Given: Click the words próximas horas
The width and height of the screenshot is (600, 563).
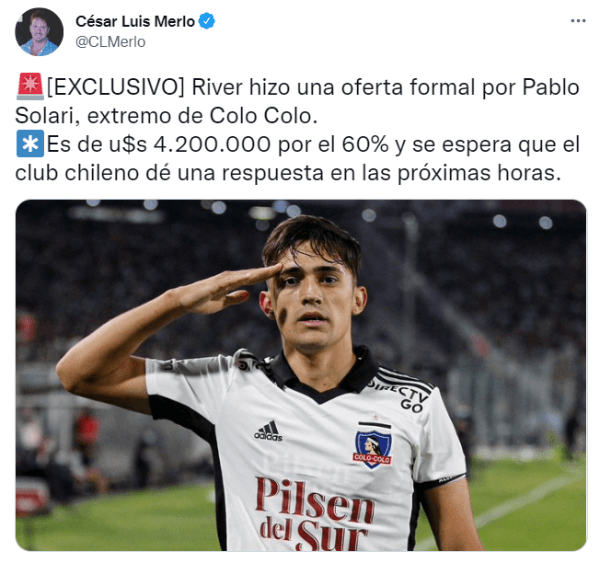Looking at the screenshot, I should tap(479, 173).
